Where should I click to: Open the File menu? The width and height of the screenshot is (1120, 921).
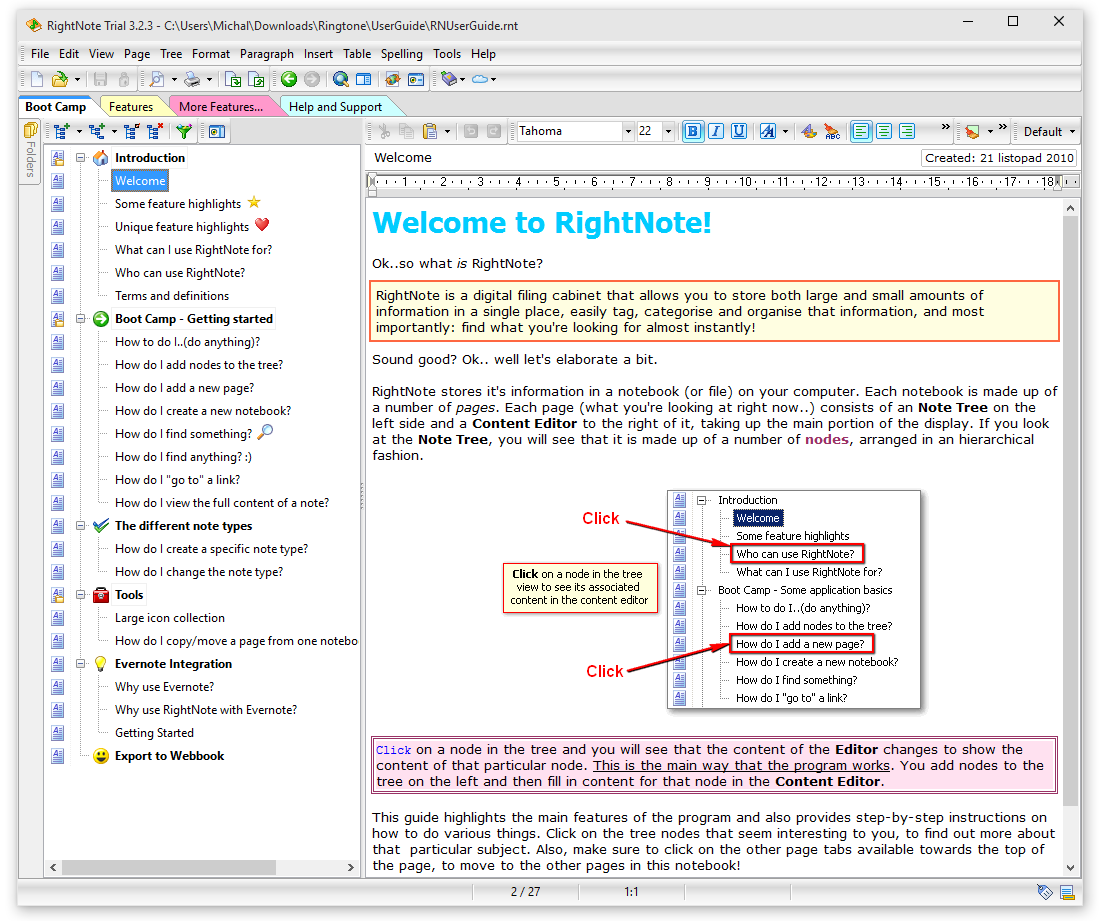coord(40,54)
